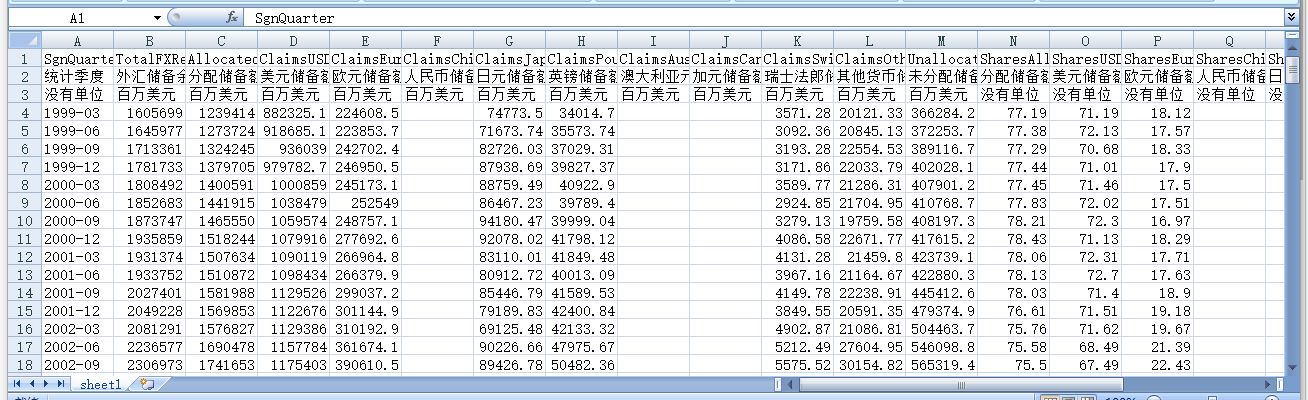This screenshot has height=400, width=1308.
Task: Click cell A2 with text 统计季度
Action: [78, 77]
